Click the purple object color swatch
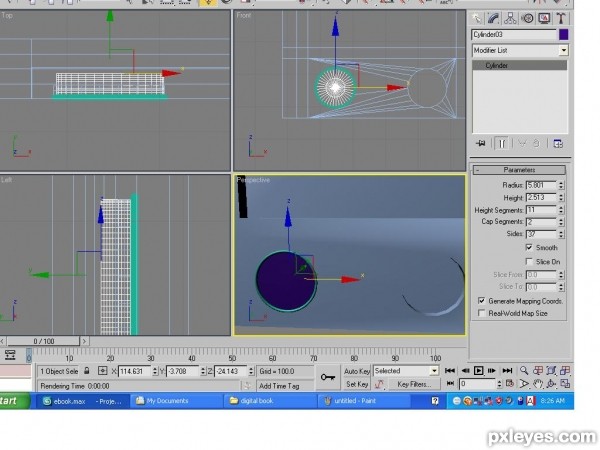The image size is (600, 450). tap(563, 34)
